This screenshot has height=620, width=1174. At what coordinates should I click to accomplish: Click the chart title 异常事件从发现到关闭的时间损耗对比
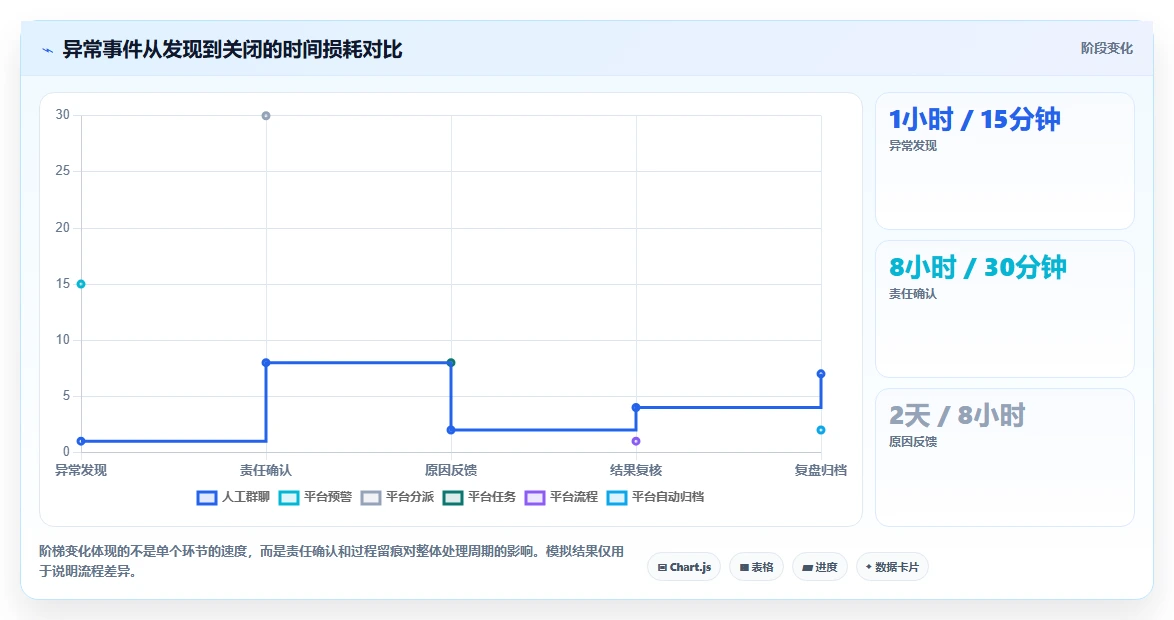point(232,50)
